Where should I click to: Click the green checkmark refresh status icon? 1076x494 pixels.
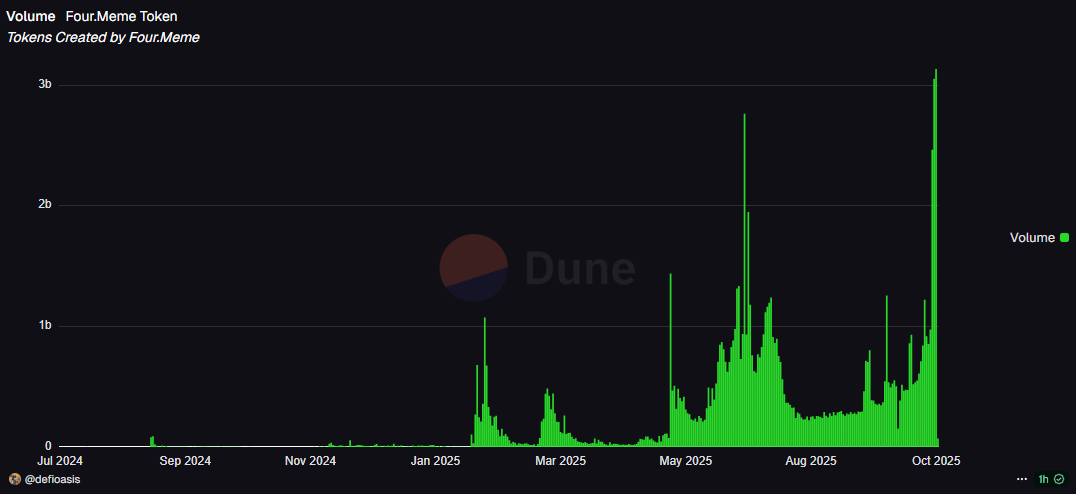pyautogui.click(x=1059, y=479)
